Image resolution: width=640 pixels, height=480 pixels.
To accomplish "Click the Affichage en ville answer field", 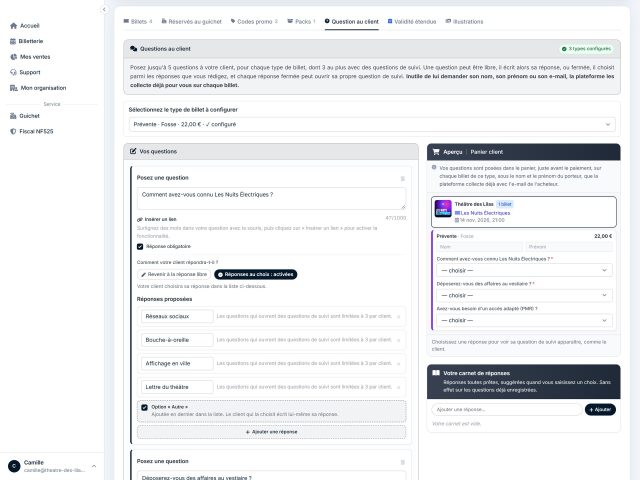I will [177, 363].
